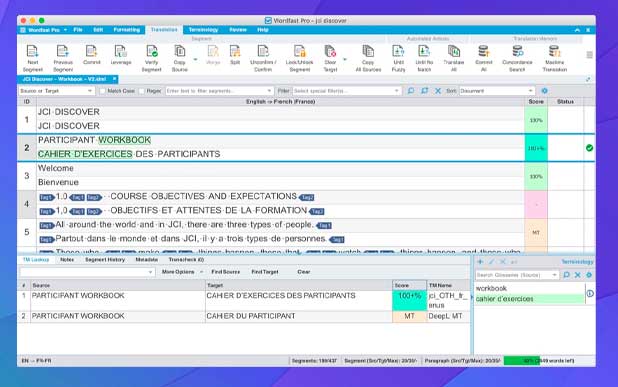Clear segment filter with X icon
618x387 pixels.
438,91
